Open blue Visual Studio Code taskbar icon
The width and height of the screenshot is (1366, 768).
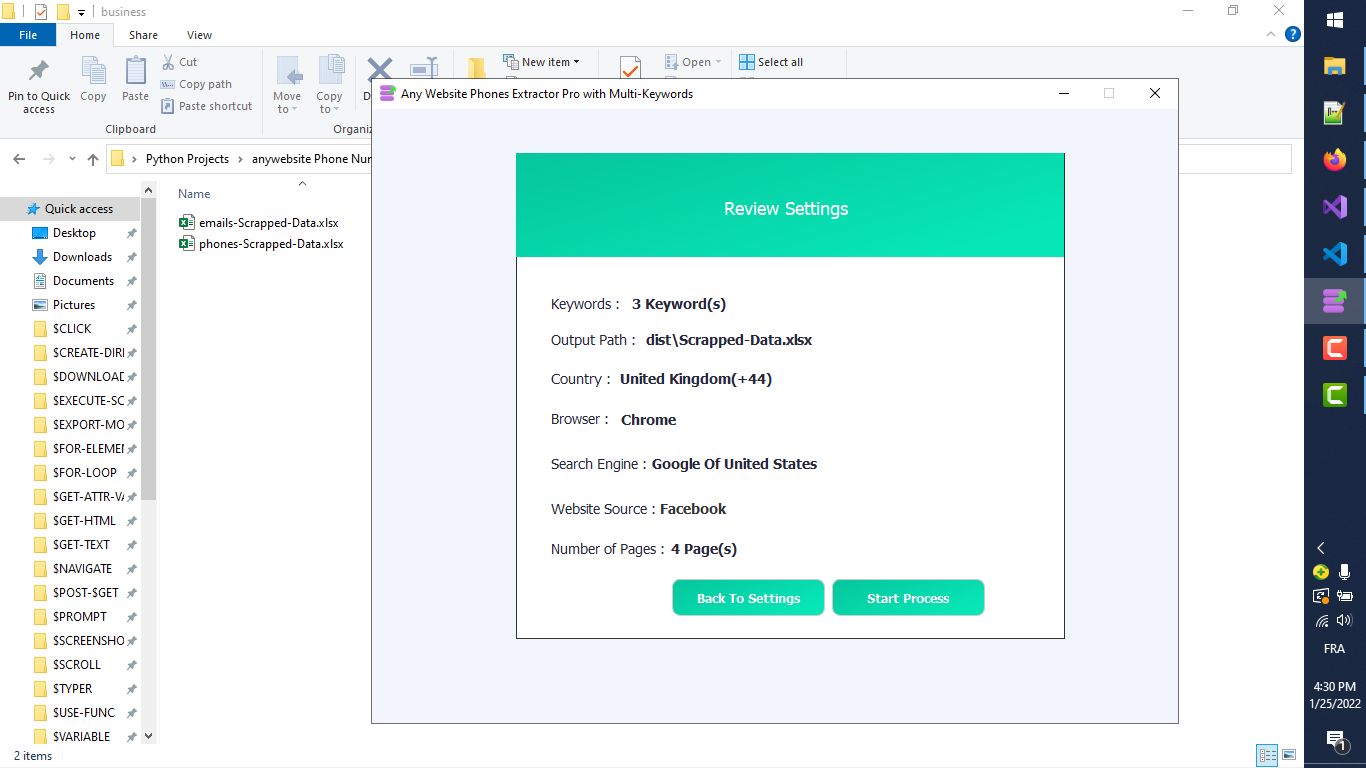click(x=1335, y=254)
